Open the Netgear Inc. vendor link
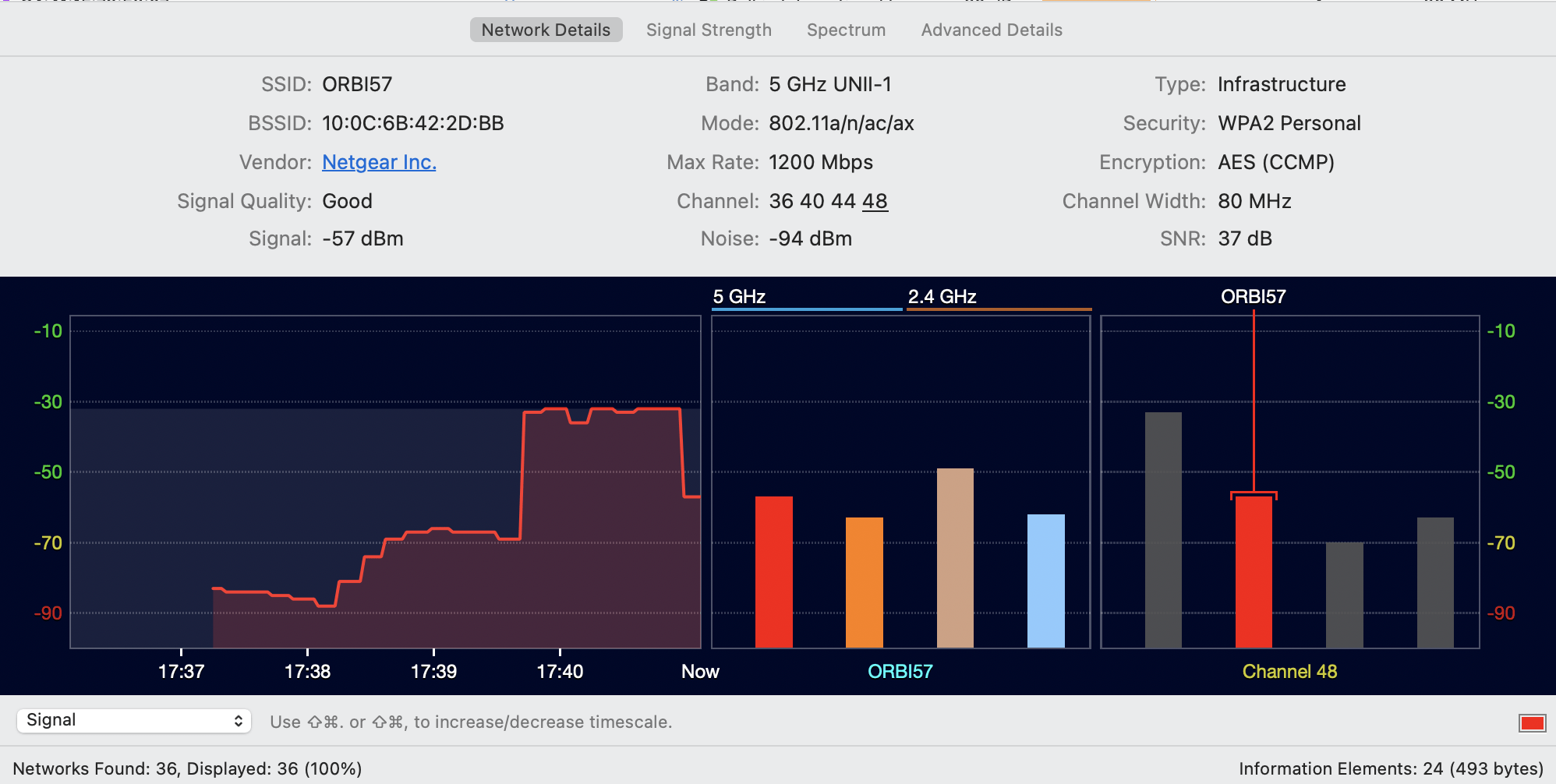 coord(379,162)
